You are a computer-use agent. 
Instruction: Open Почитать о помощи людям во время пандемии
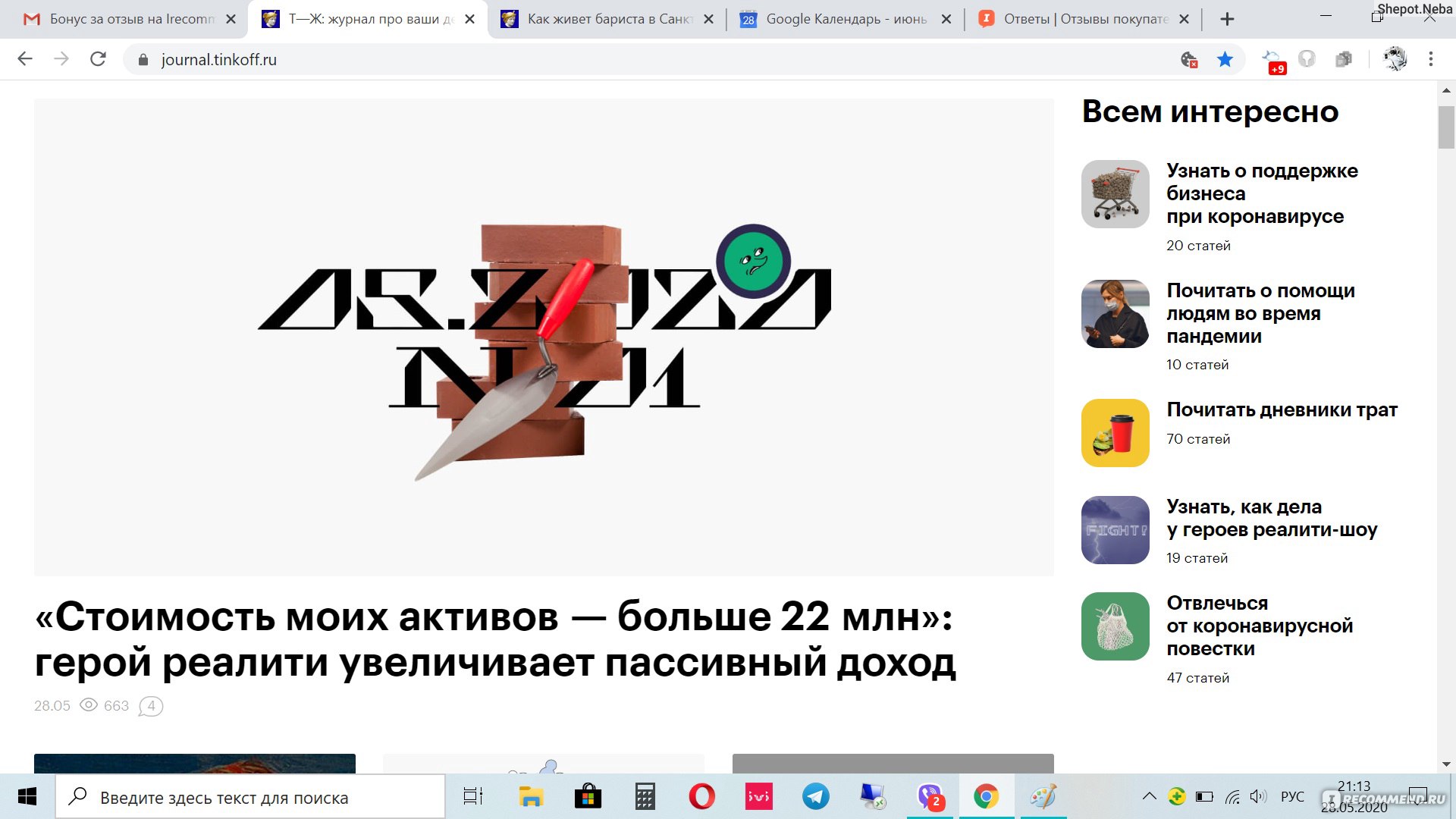(x=1260, y=313)
